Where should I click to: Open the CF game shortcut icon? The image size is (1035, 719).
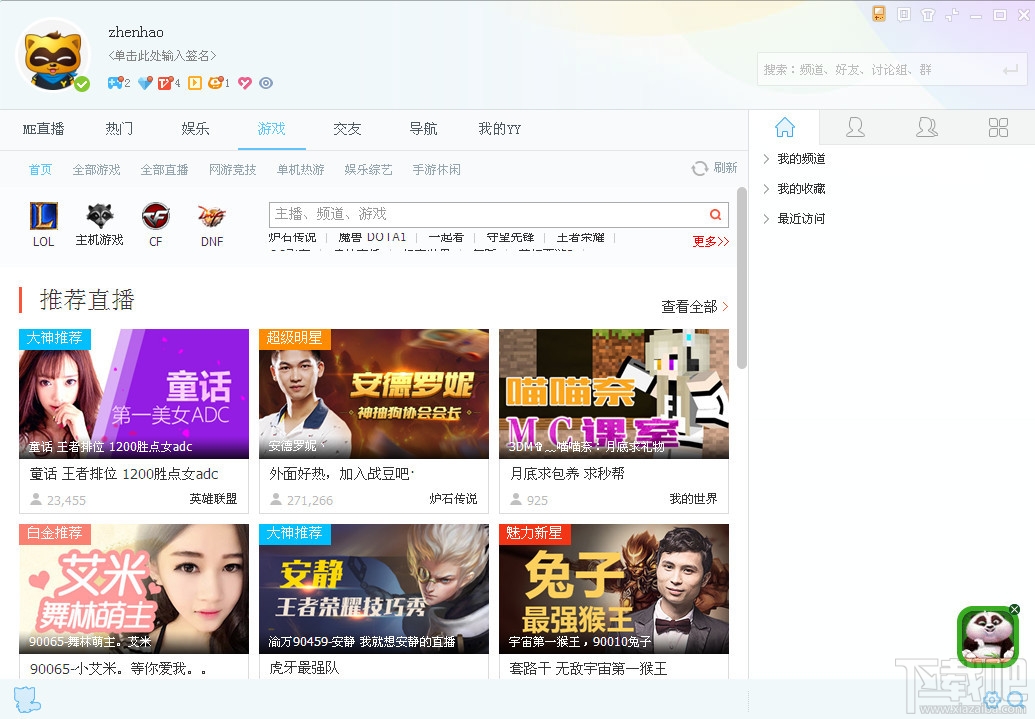156,217
